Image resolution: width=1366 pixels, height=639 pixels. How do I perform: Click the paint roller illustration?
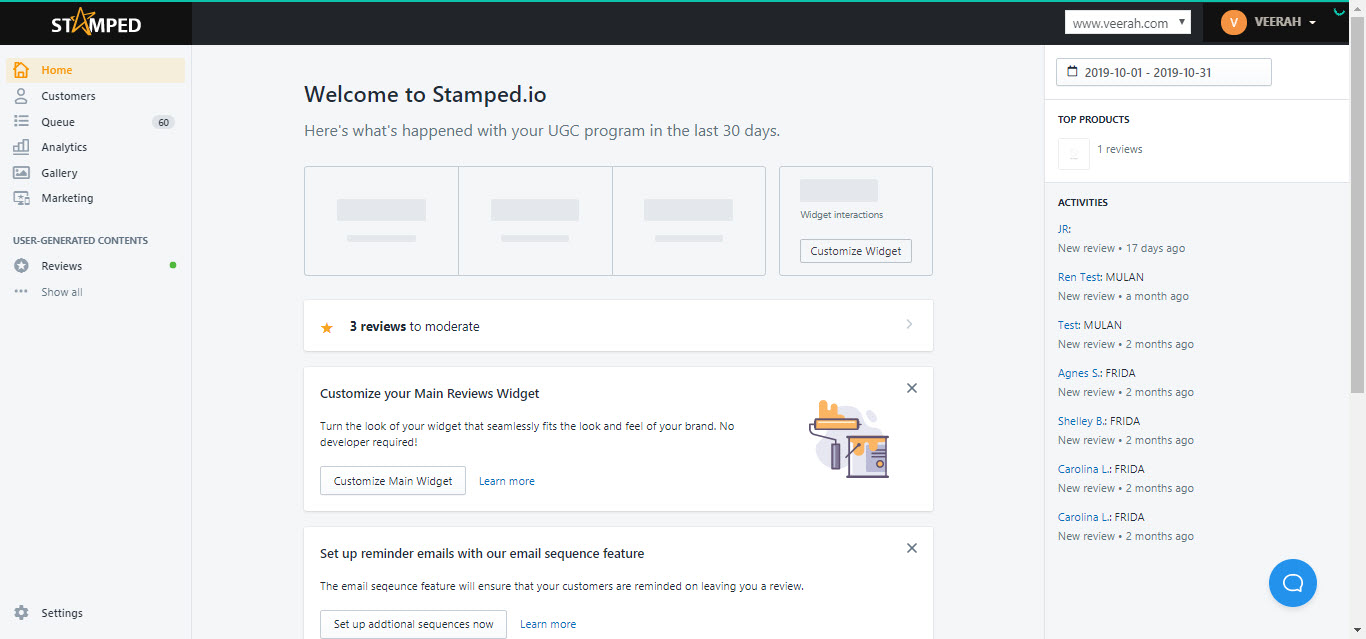pos(848,439)
